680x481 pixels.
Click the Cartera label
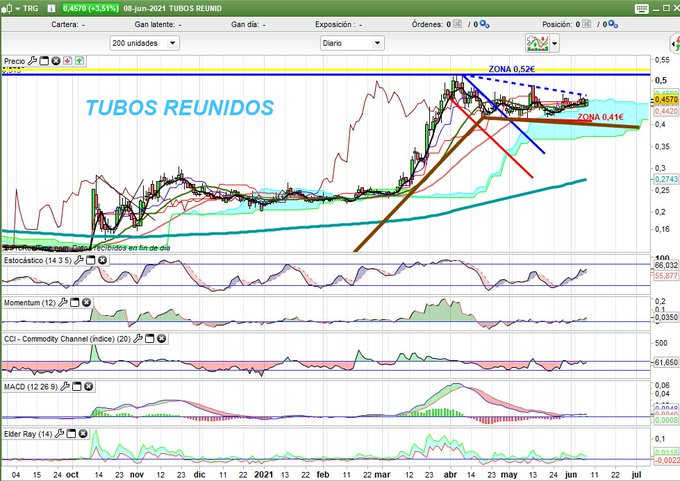click(65, 25)
